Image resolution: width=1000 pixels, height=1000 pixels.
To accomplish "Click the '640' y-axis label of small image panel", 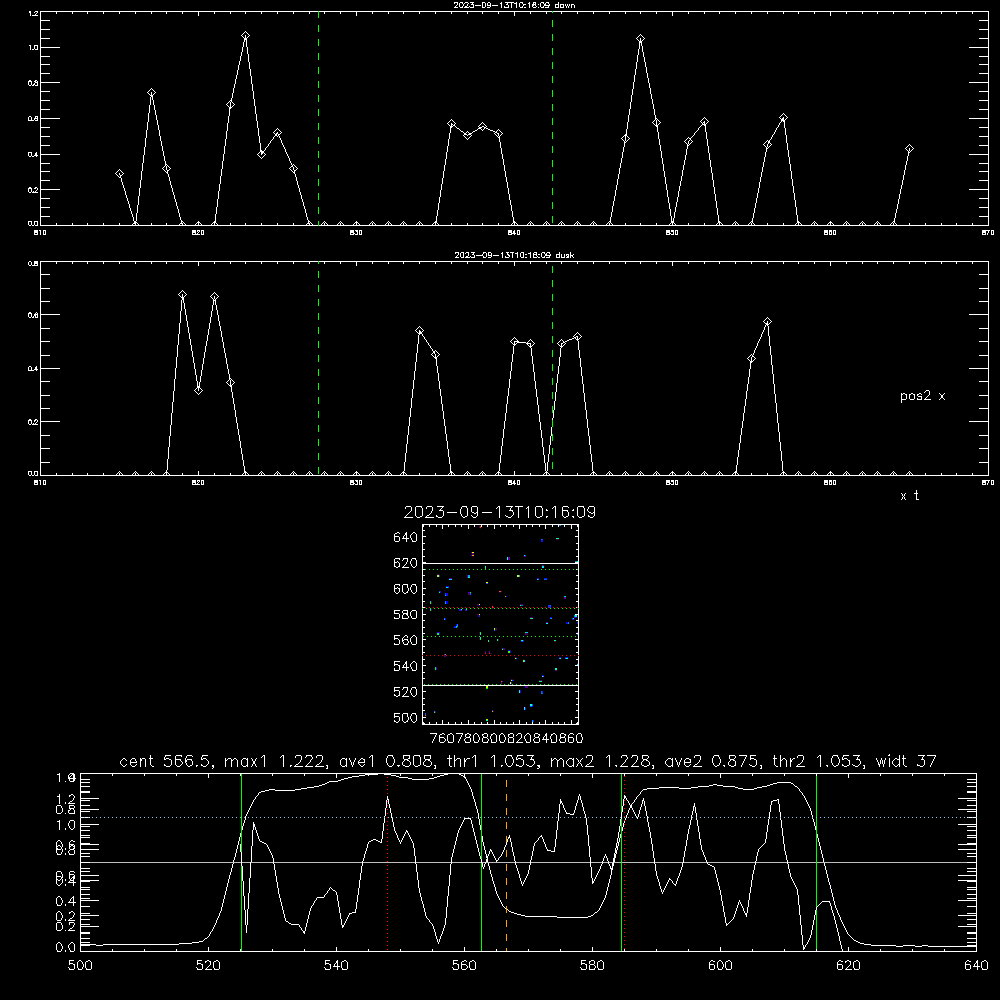I will coord(406,538).
